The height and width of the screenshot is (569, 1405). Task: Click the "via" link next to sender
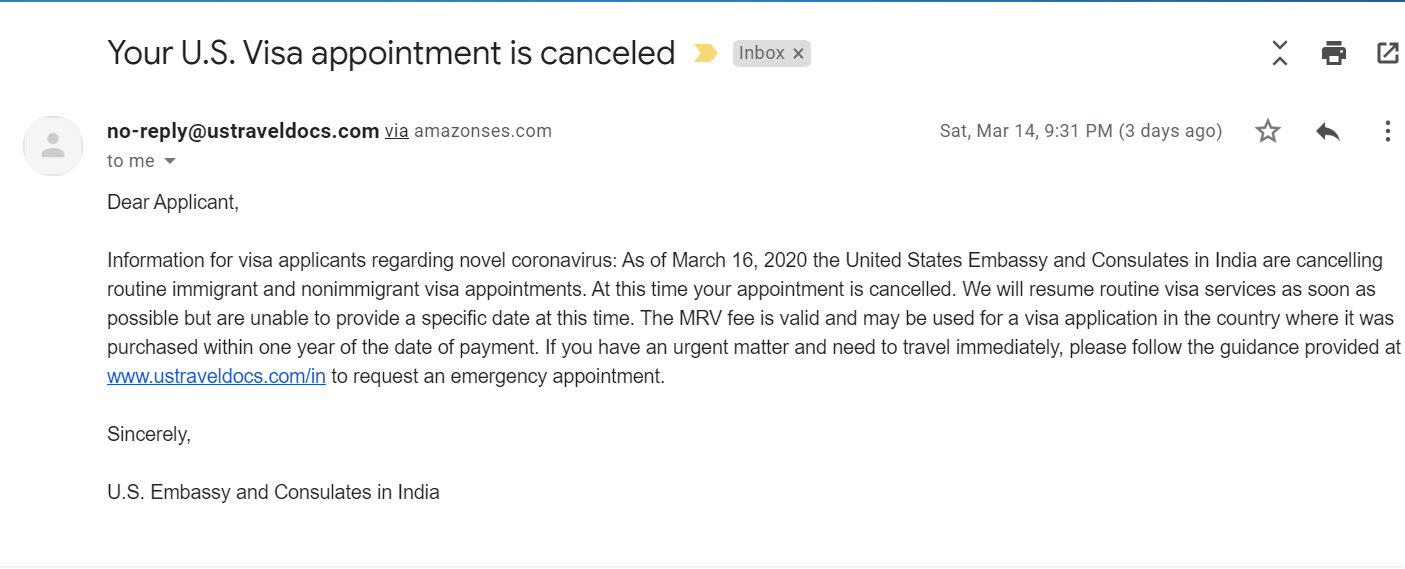pyautogui.click(x=397, y=131)
